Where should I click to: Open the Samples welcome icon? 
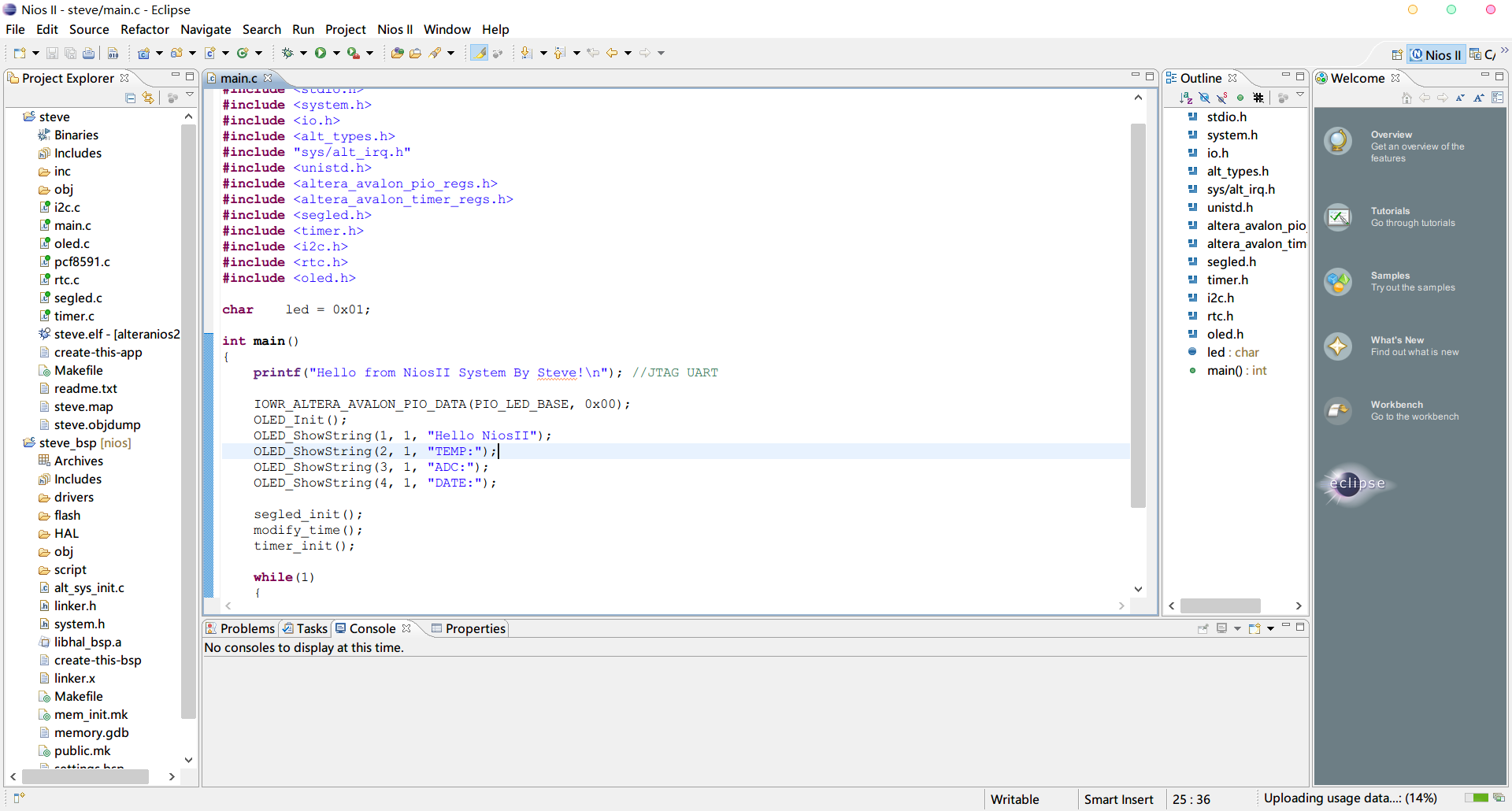[x=1338, y=281]
